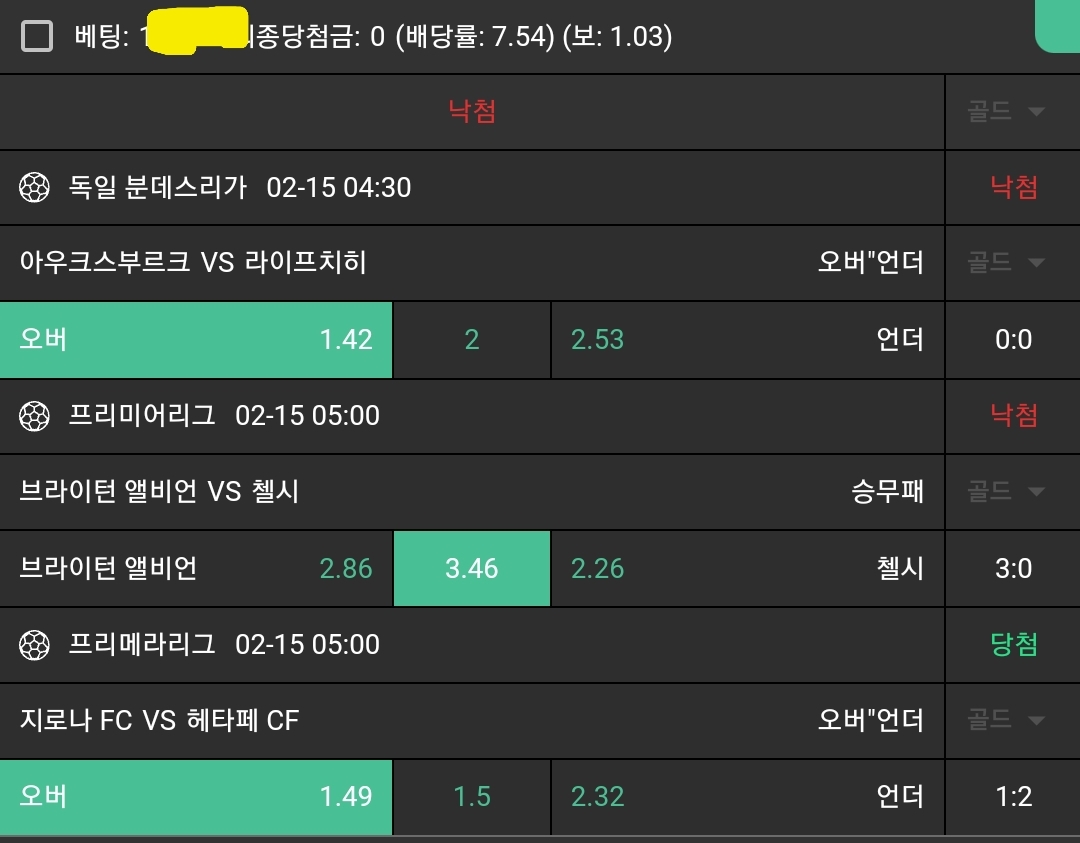This screenshot has height=843, width=1080.
Task: Click the green button in top-right corner
Action: pos(1058,25)
